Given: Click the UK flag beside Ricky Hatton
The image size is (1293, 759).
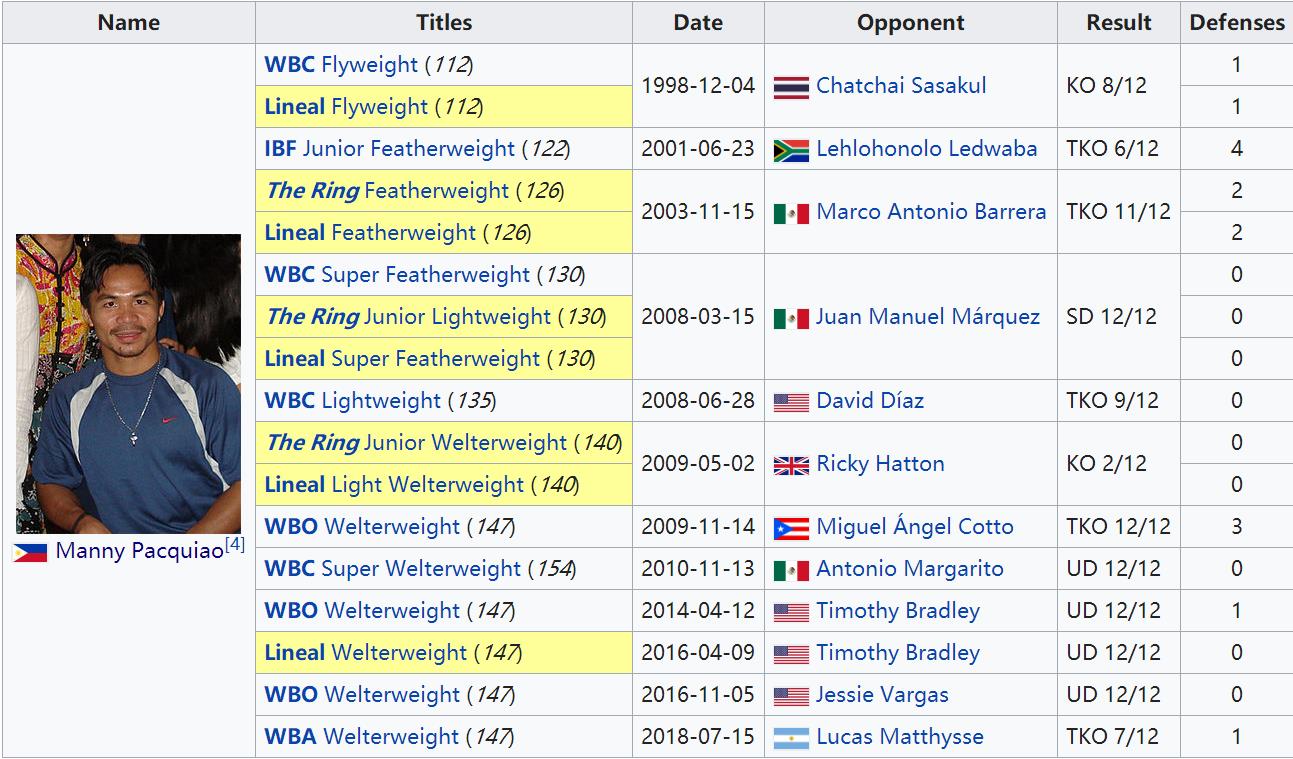Looking at the screenshot, I should 791,465.
